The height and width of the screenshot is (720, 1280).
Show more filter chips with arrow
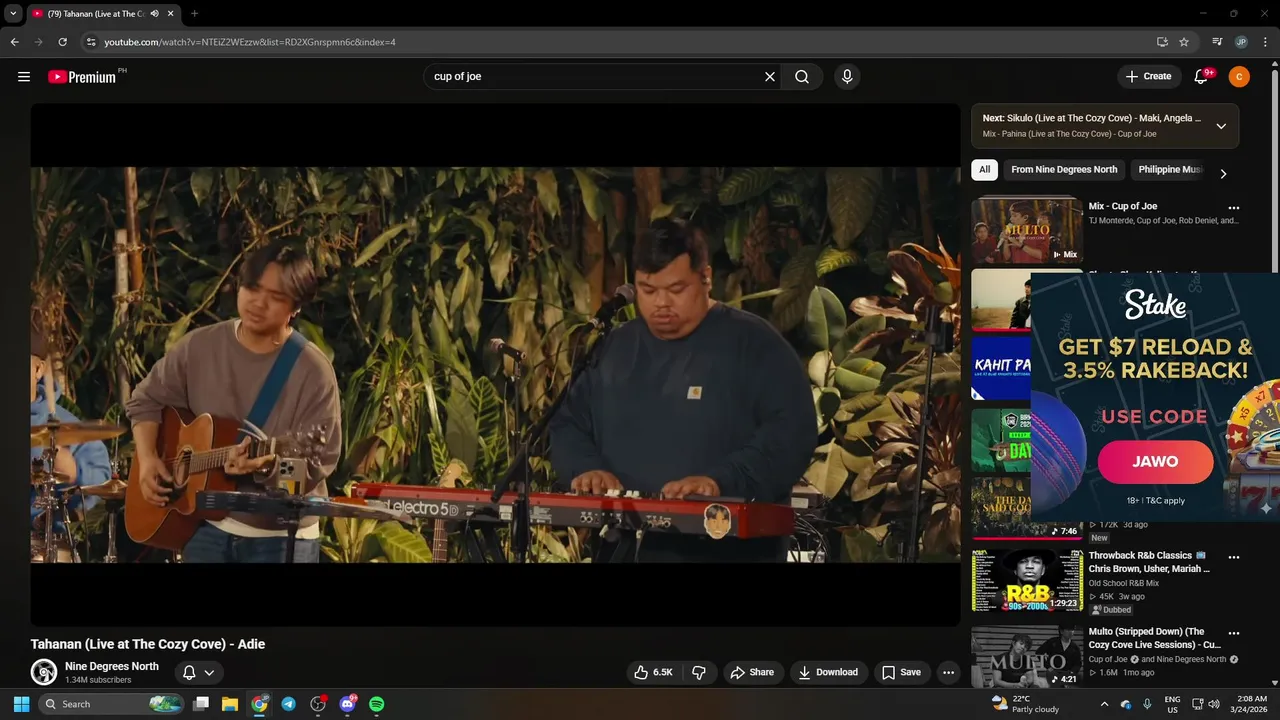pyautogui.click(x=1222, y=174)
